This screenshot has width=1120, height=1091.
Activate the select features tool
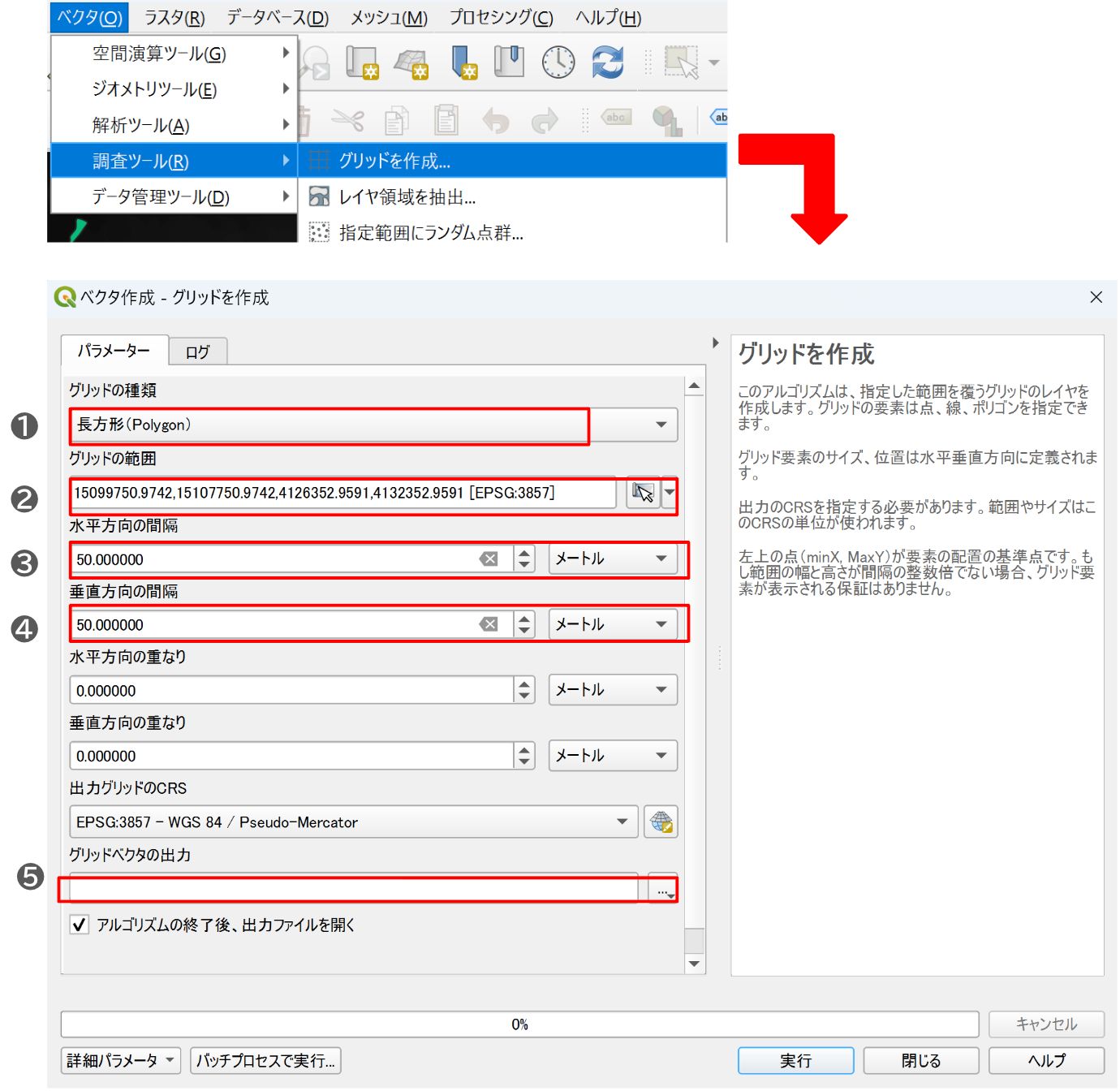click(681, 63)
